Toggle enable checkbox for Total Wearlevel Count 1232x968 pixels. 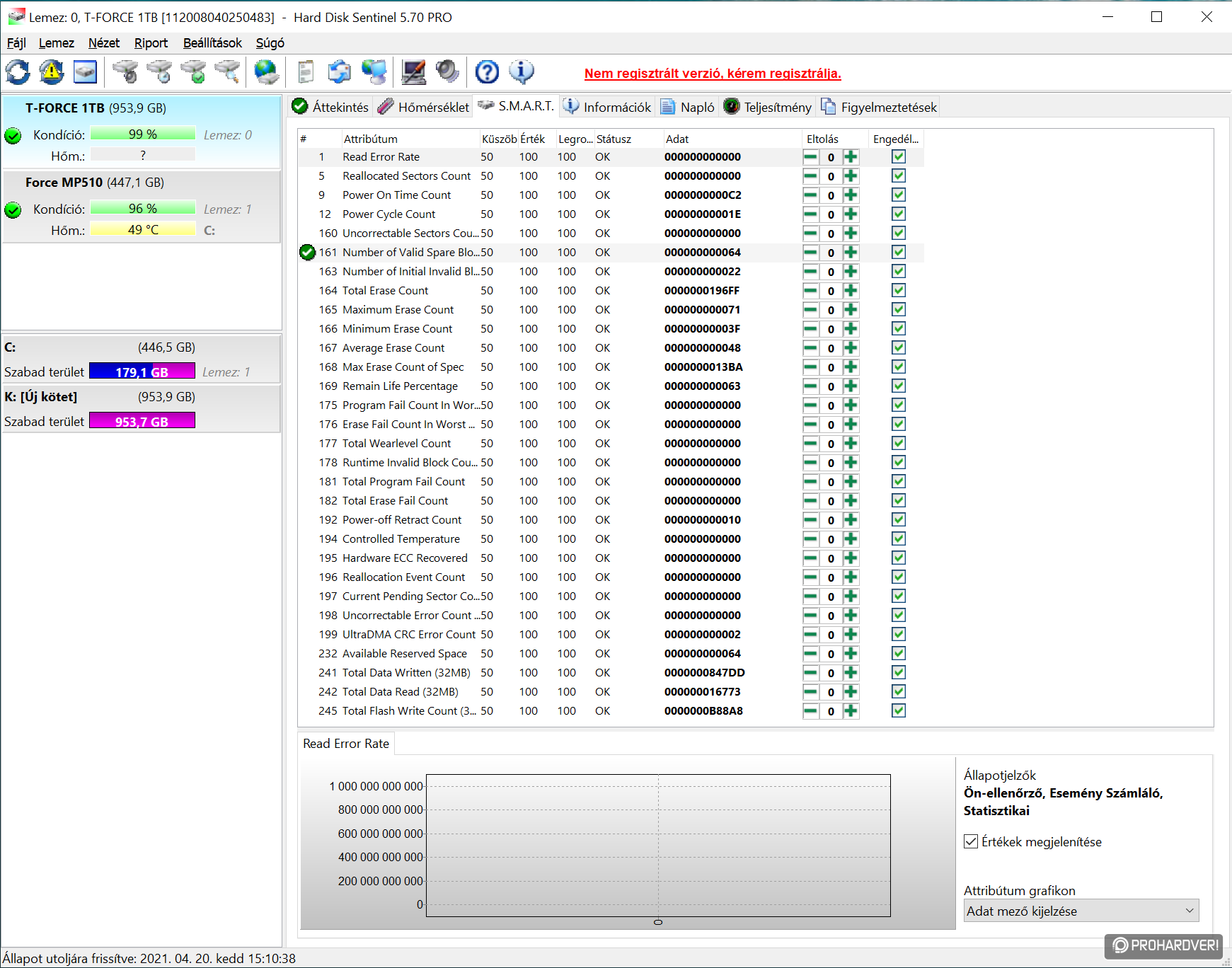[899, 443]
